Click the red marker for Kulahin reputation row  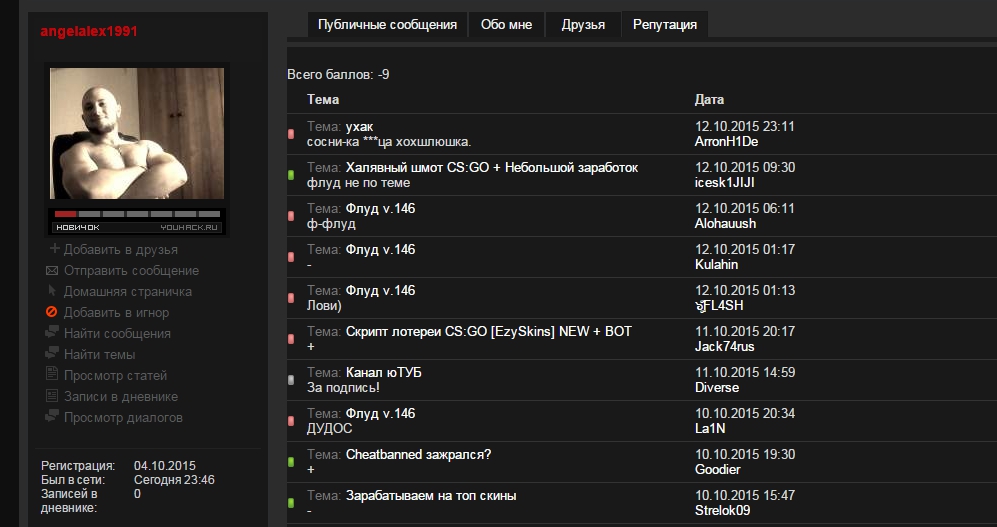pos(291,257)
